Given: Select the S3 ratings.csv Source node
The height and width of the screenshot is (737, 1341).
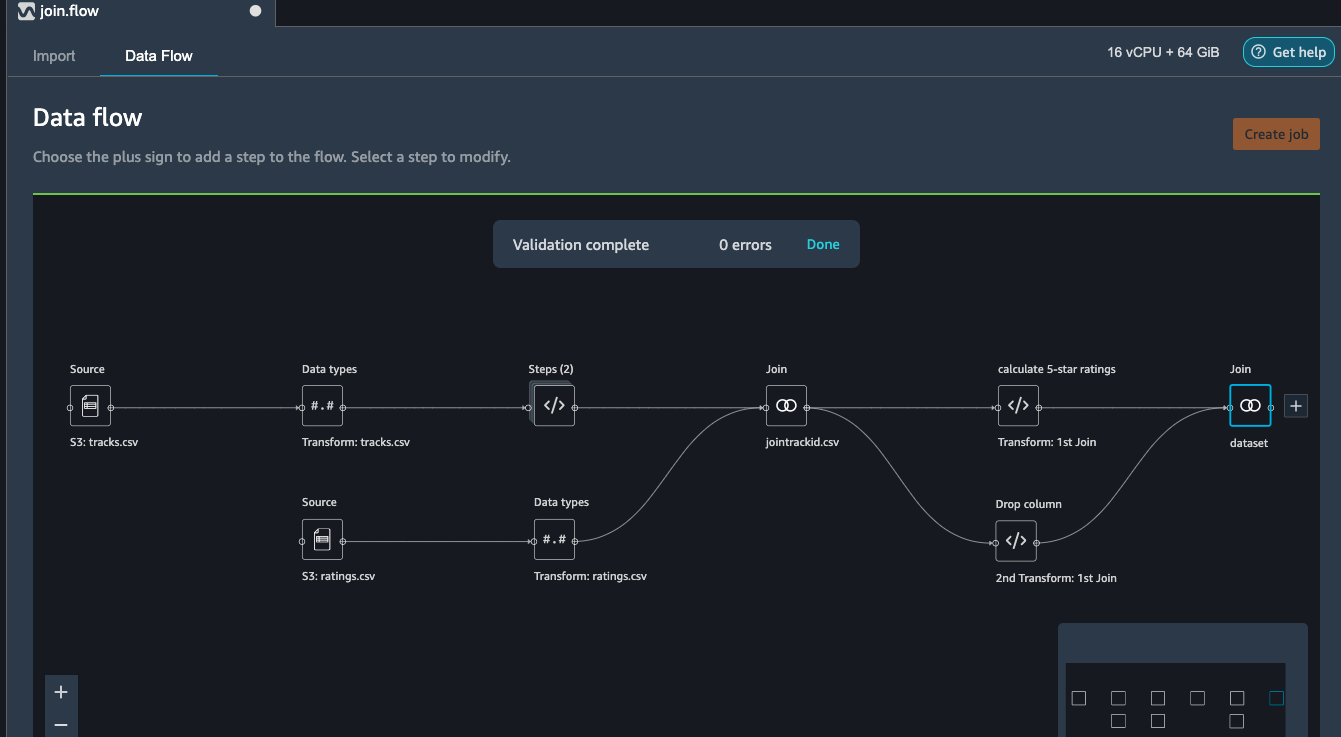Looking at the screenshot, I should click(322, 540).
